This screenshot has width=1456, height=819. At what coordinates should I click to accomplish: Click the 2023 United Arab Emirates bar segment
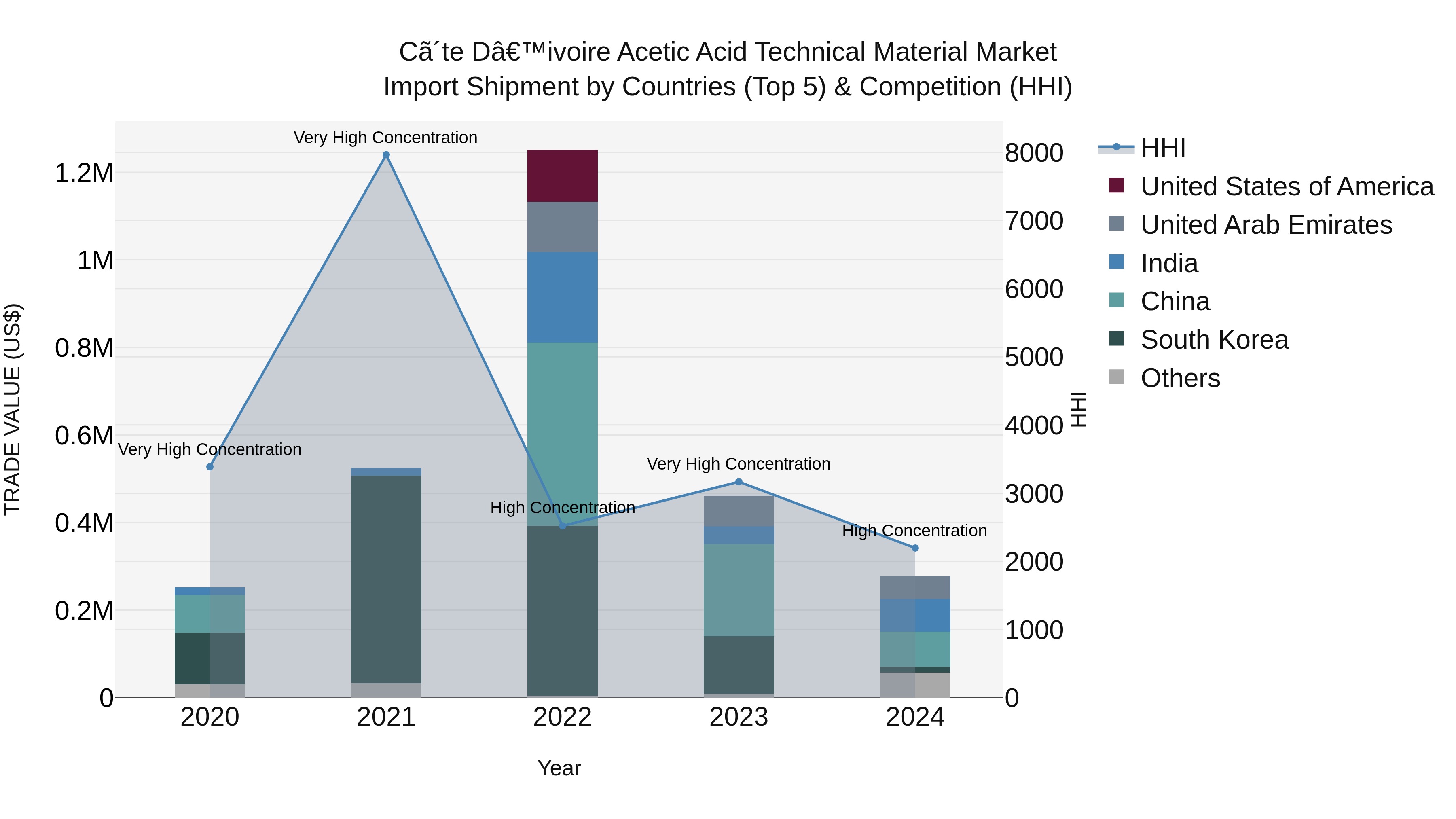pyautogui.click(x=739, y=511)
